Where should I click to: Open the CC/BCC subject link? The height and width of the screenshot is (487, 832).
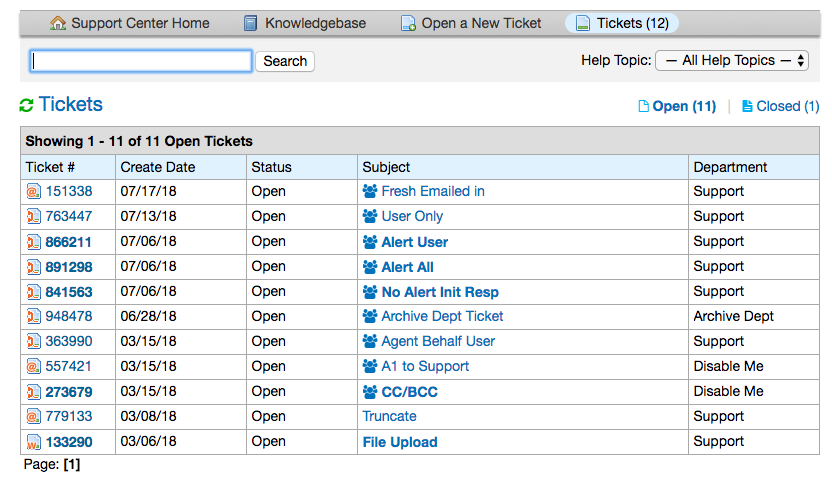pos(410,392)
